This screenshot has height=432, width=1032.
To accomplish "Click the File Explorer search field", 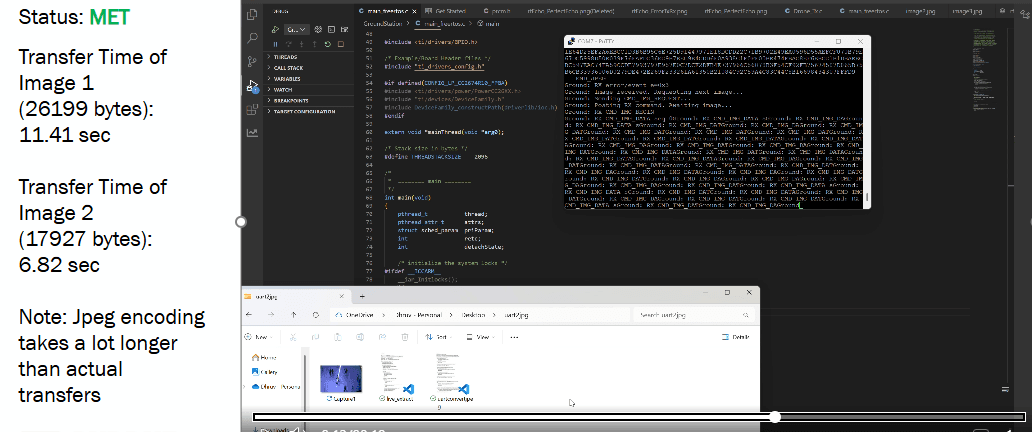I will click(x=690, y=314).
